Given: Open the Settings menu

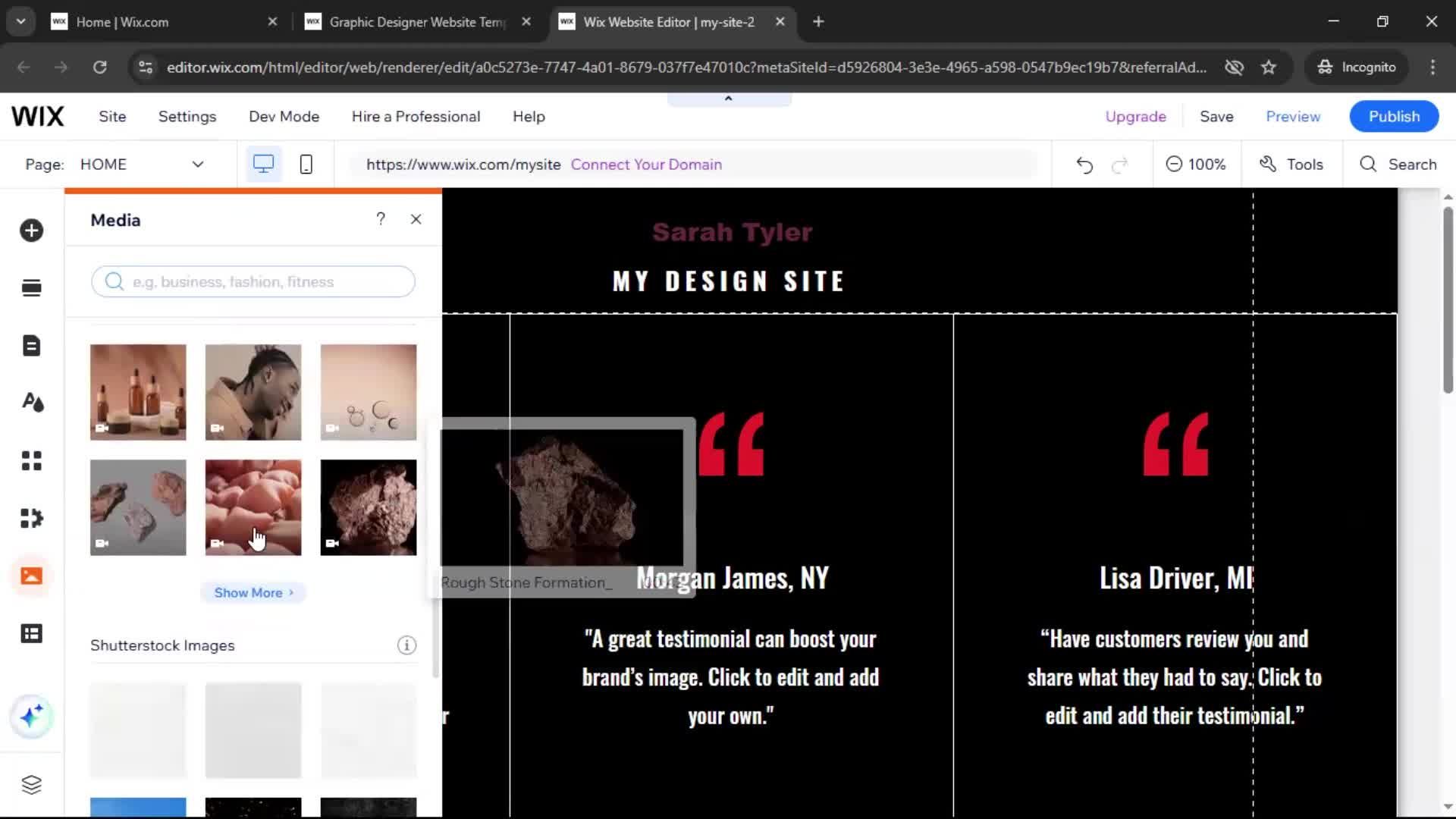Looking at the screenshot, I should coord(187,117).
